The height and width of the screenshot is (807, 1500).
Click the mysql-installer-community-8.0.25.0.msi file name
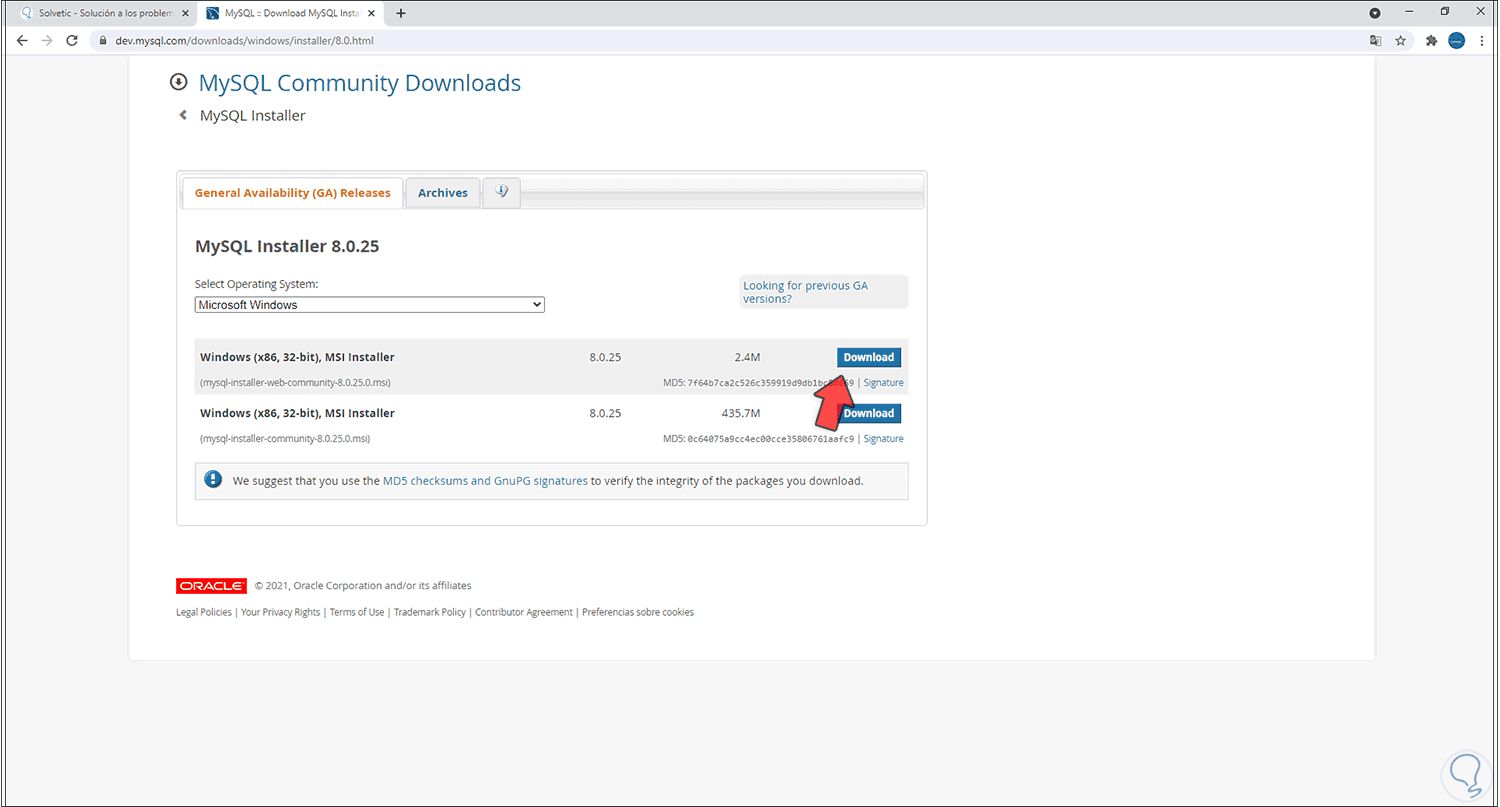285,439
